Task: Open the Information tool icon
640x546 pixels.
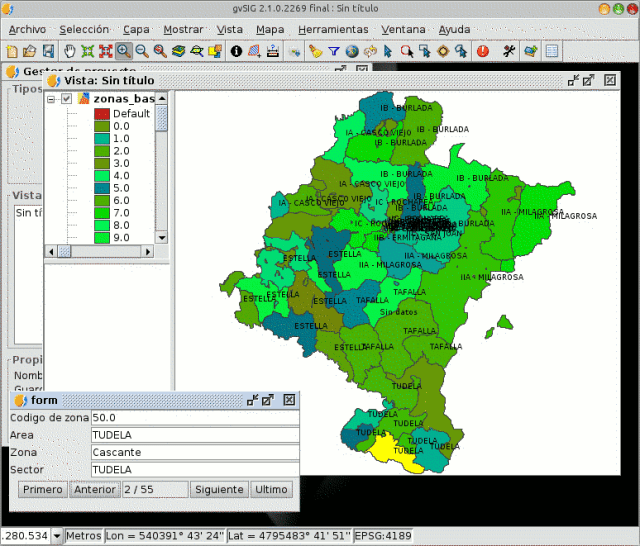Action: click(x=236, y=50)
